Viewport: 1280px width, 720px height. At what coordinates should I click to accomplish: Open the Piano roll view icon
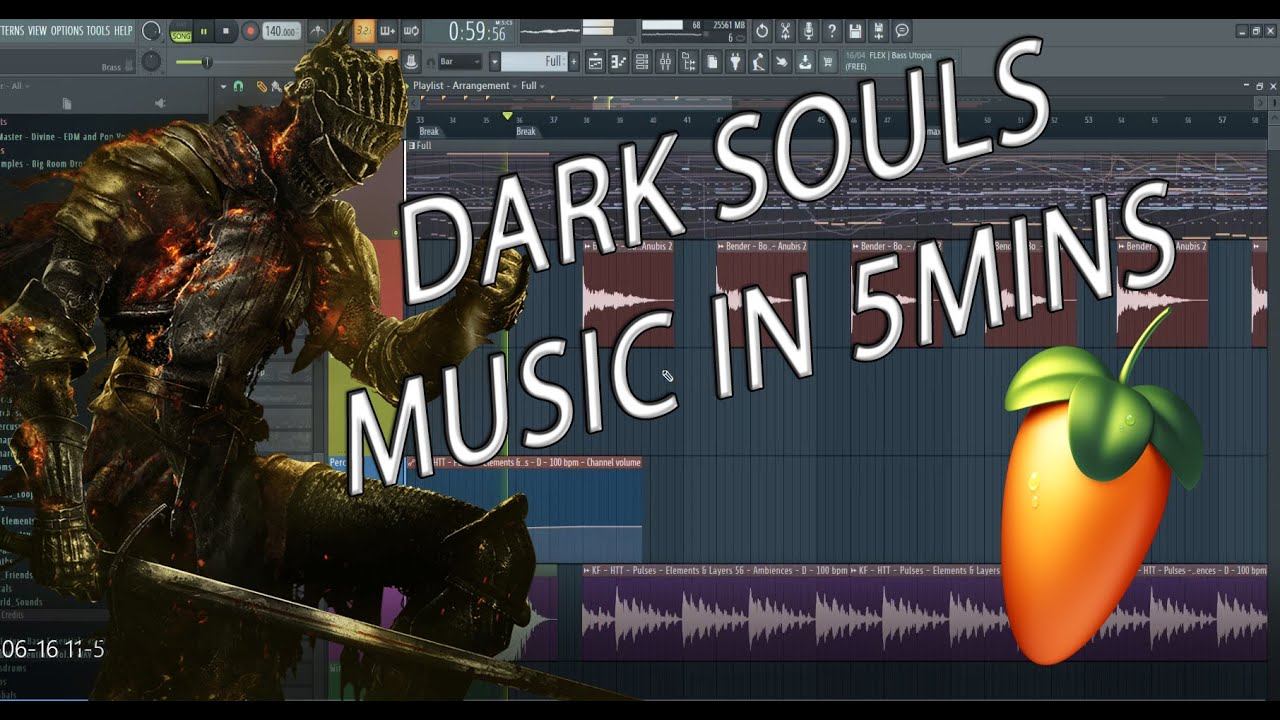(618, 62)
